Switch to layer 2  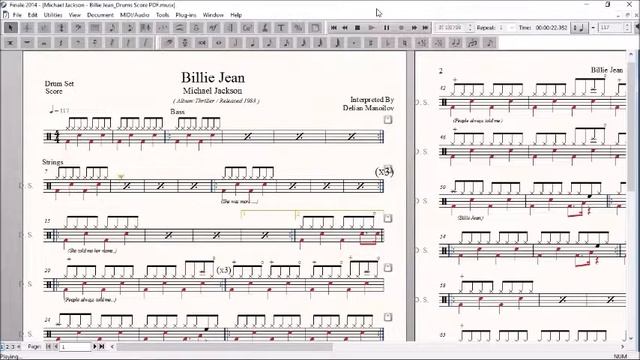7,347
